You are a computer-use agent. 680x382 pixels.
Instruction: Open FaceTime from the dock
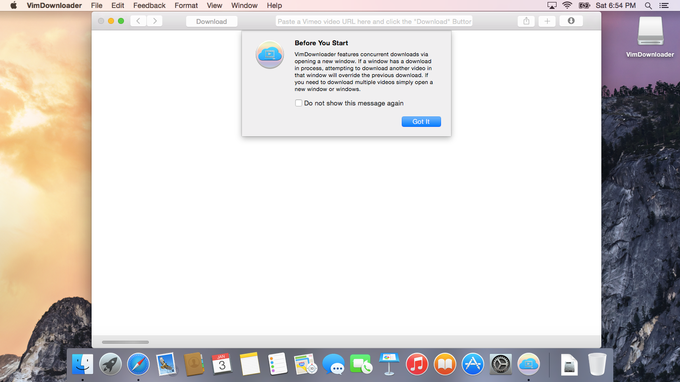coord(361,364)
